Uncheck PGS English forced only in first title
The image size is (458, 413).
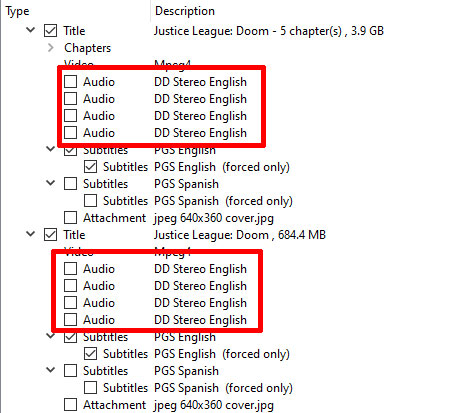[90, 167]
